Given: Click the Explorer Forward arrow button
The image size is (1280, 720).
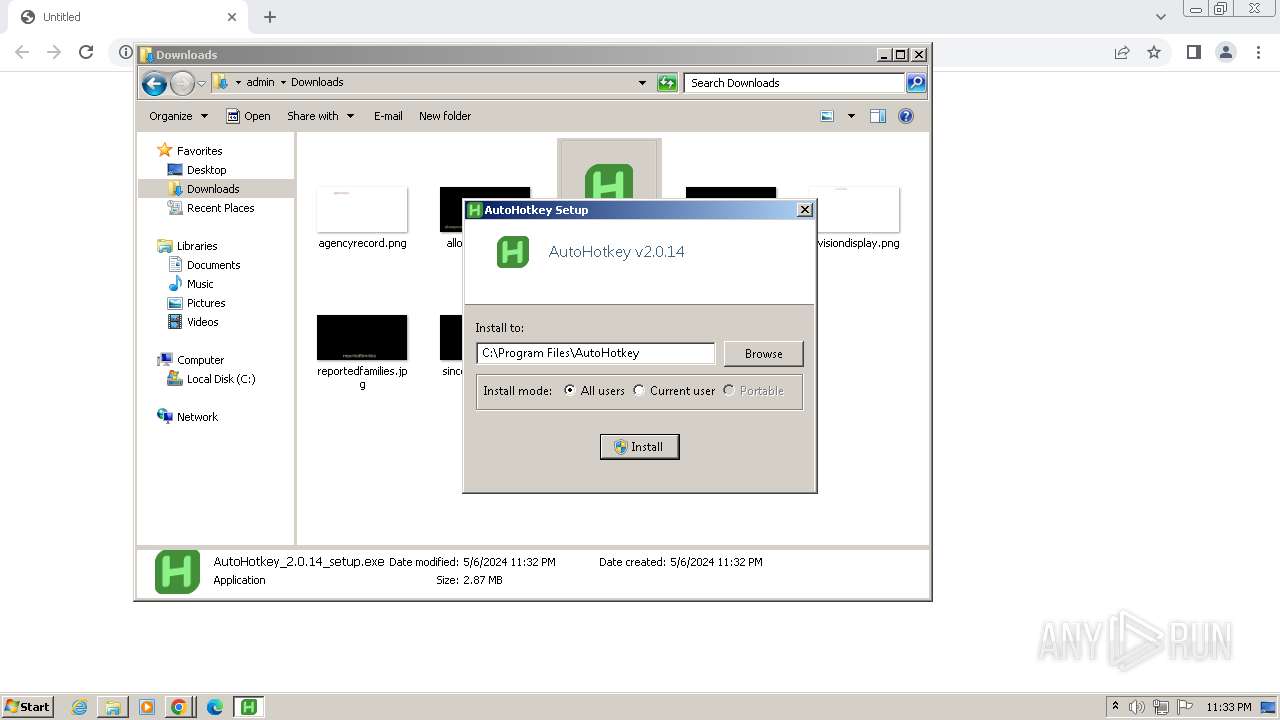Looking at the screenshot, I should (x=182, y=84).
